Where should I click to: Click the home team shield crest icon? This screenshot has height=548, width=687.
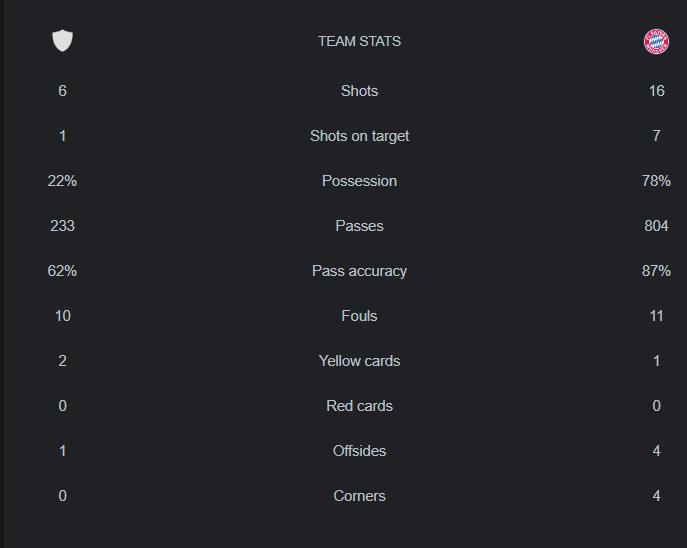62,41
